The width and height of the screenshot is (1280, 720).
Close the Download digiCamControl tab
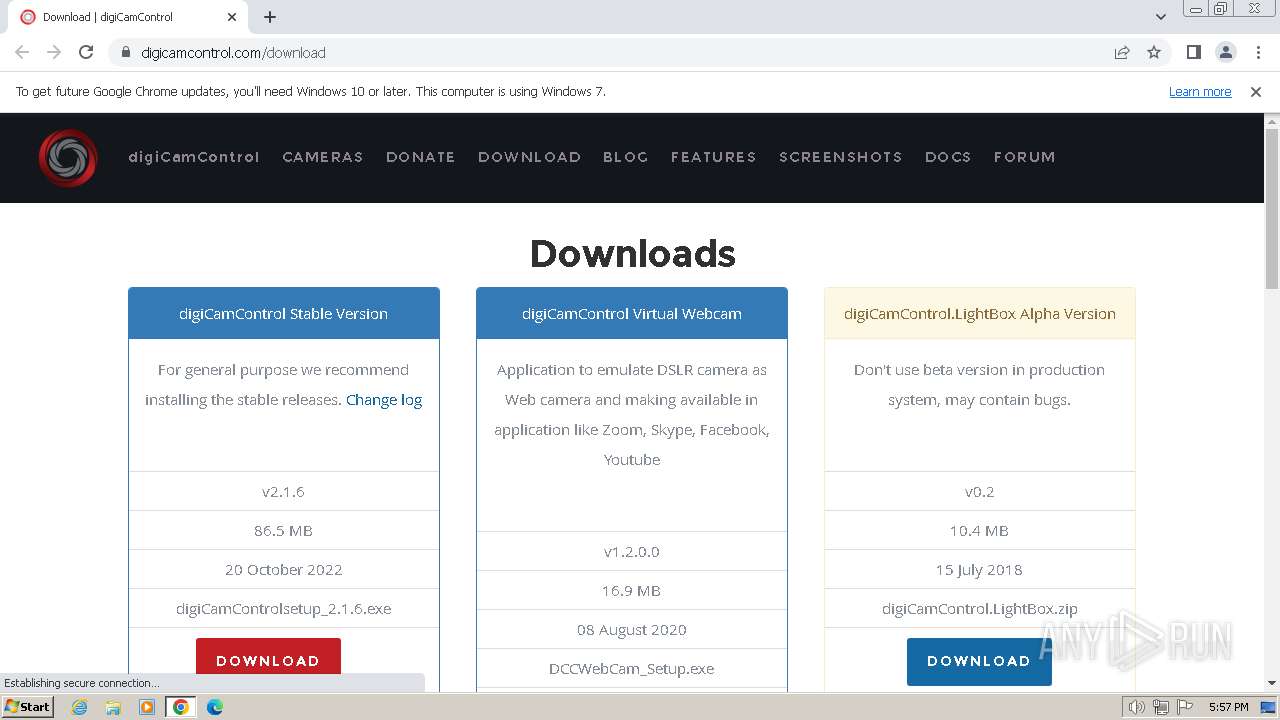tap(231, 17)
